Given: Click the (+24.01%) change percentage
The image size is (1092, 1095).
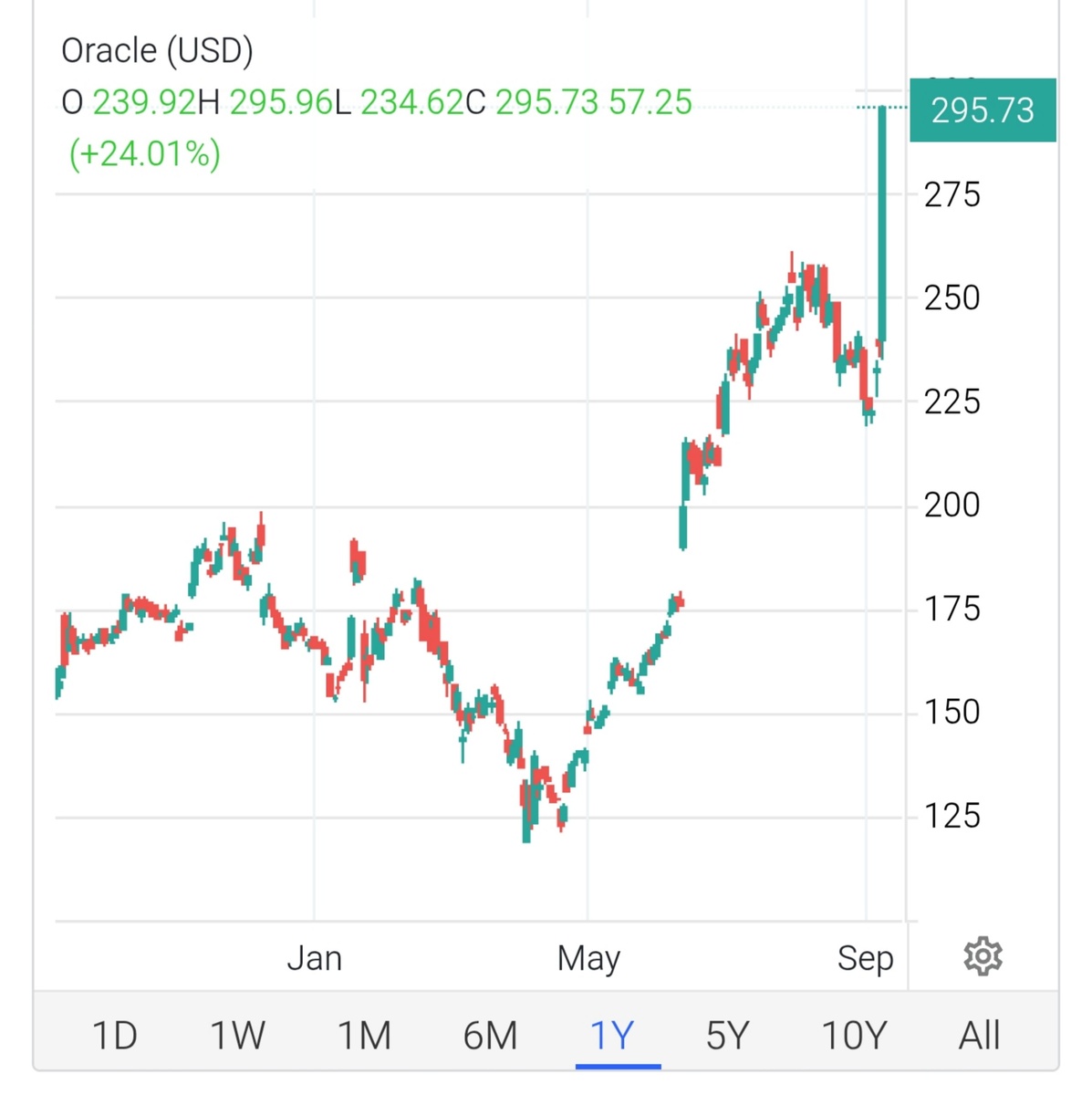Looking at the screenshot, I should [145, 153].
